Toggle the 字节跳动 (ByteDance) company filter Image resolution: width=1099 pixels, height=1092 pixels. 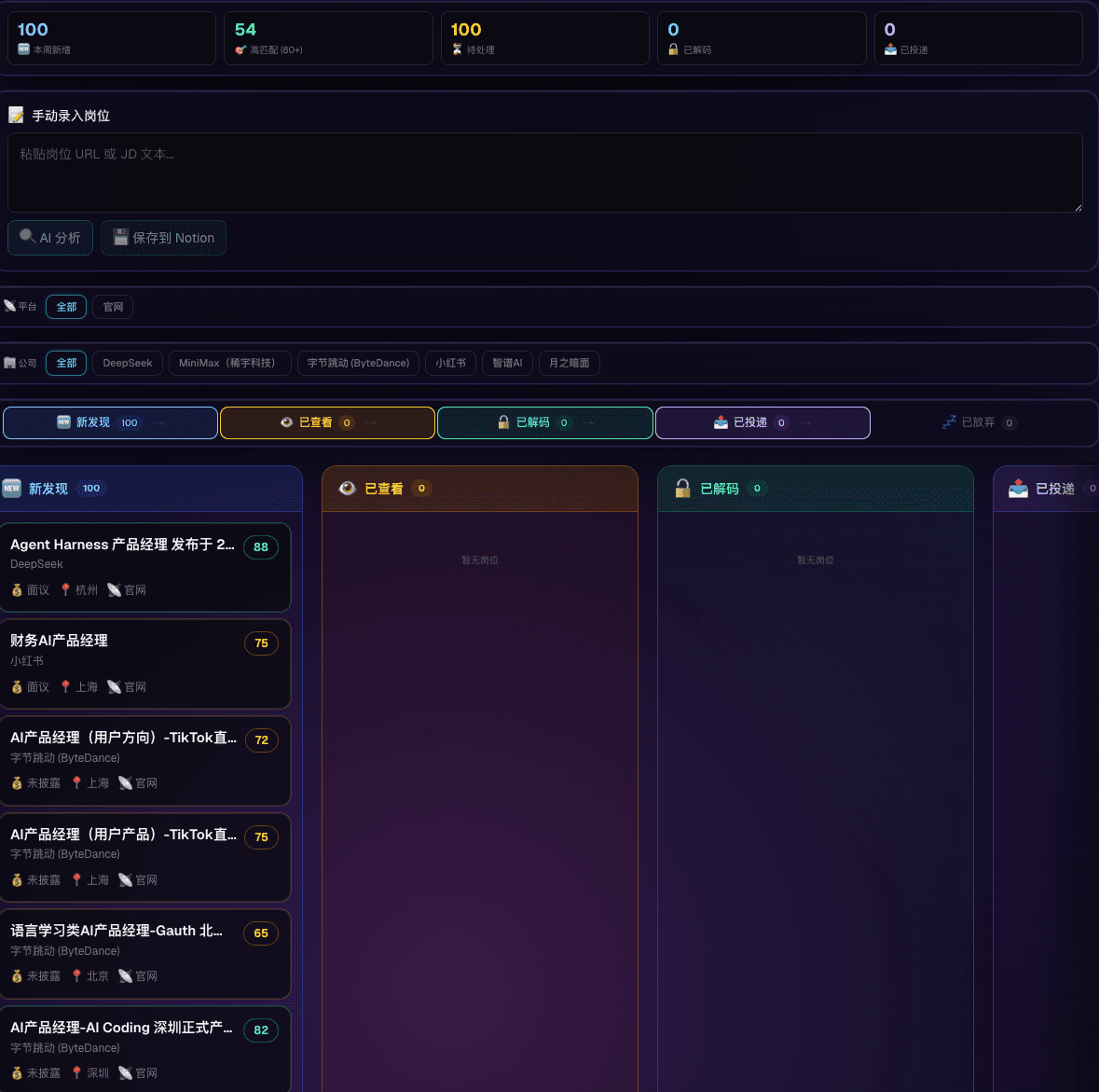(358, 363)
